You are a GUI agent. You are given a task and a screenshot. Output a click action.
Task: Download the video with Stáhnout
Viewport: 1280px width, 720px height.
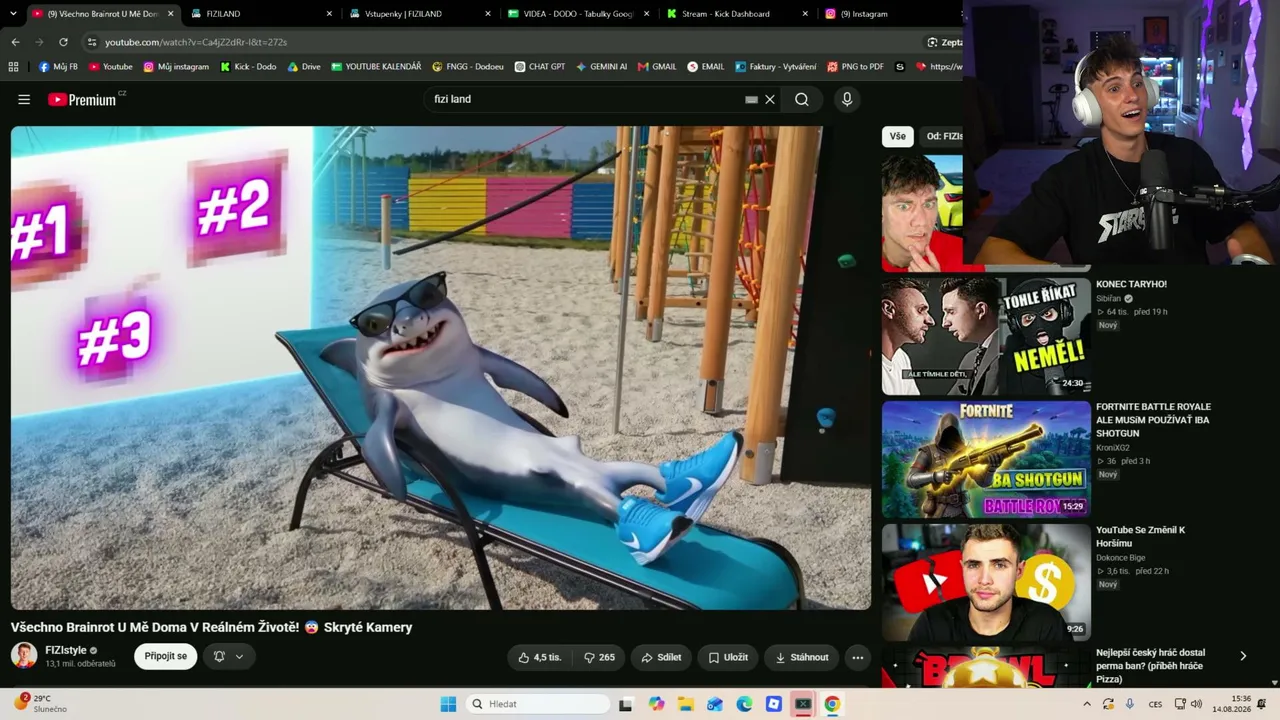coord(802,657)
